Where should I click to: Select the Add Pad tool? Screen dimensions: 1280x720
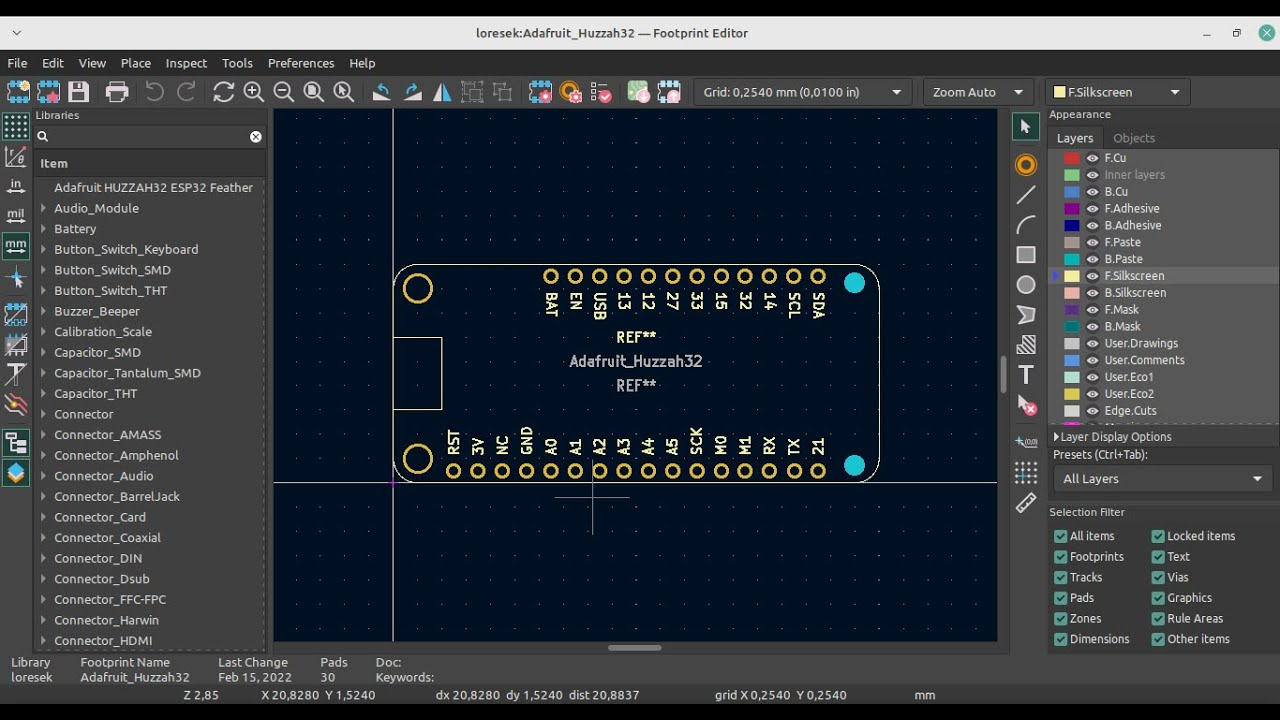click(x=1026, y=164)
